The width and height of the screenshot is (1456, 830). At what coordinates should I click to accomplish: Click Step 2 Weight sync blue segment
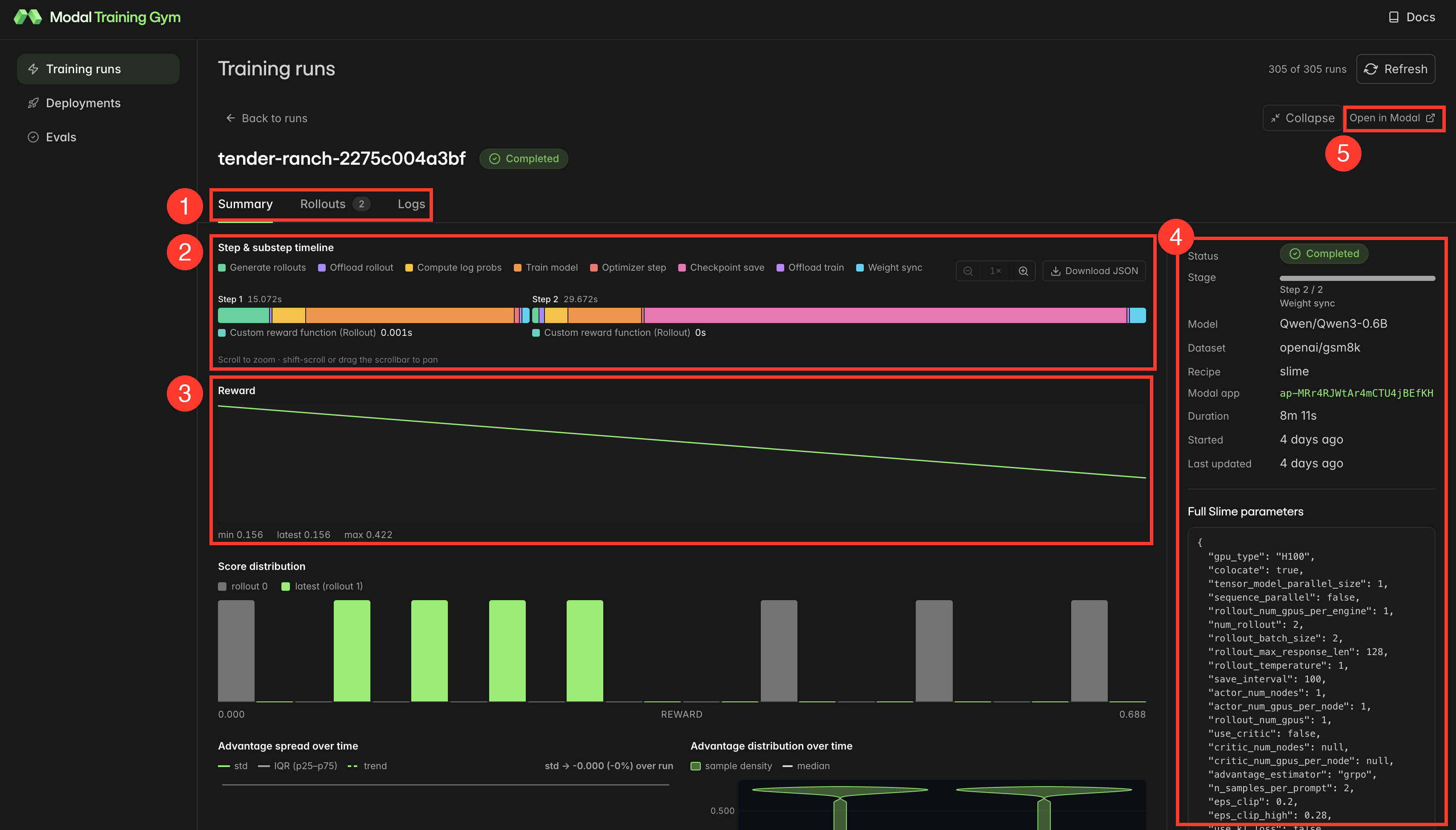pos(1138,315)
